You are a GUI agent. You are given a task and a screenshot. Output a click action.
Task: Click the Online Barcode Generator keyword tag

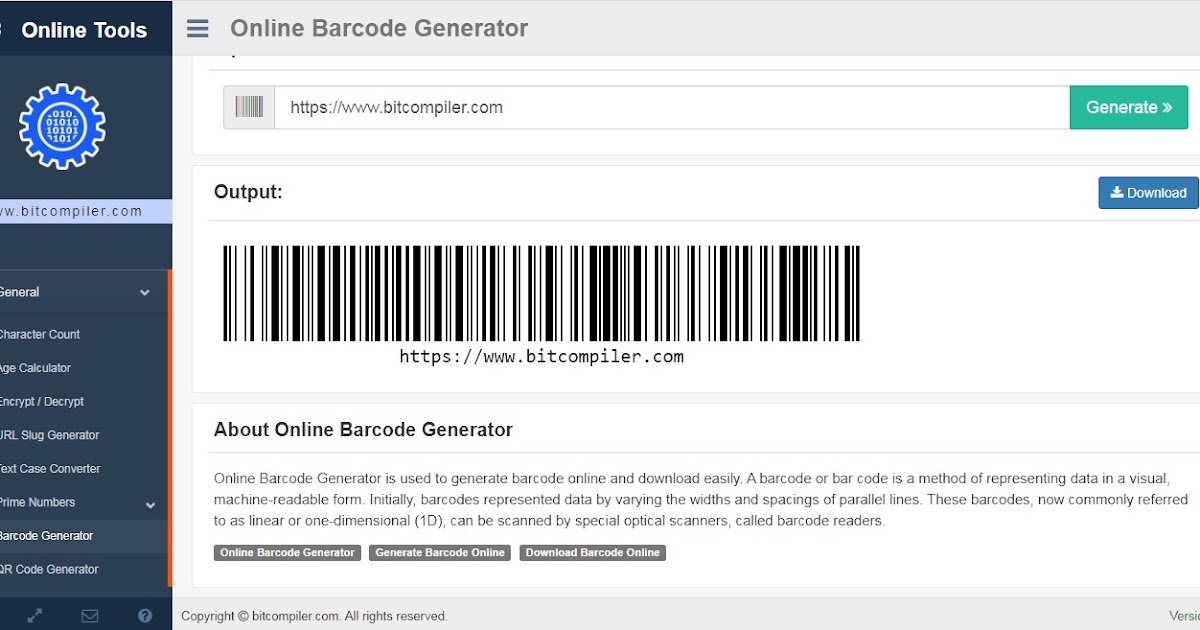(287, 552)
